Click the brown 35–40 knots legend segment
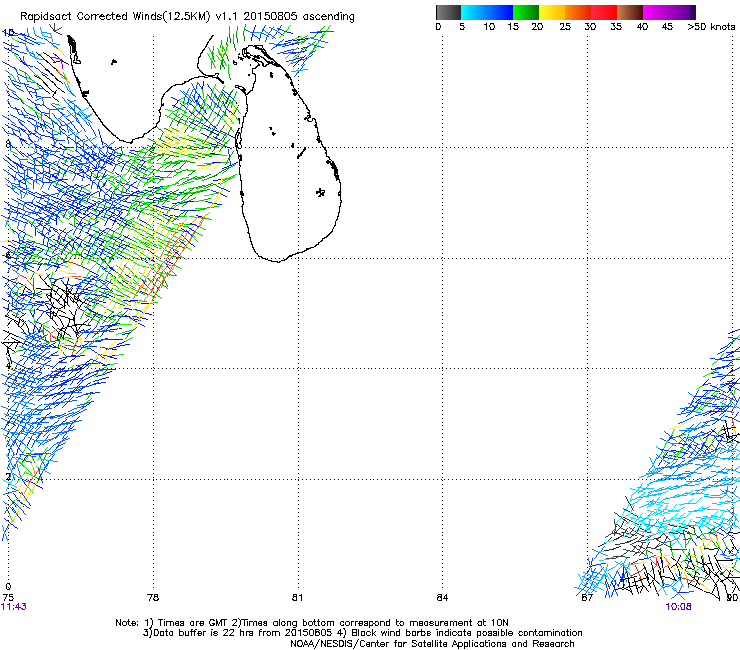The height and width of the screenshot is (650, 740). click(630, 12)
